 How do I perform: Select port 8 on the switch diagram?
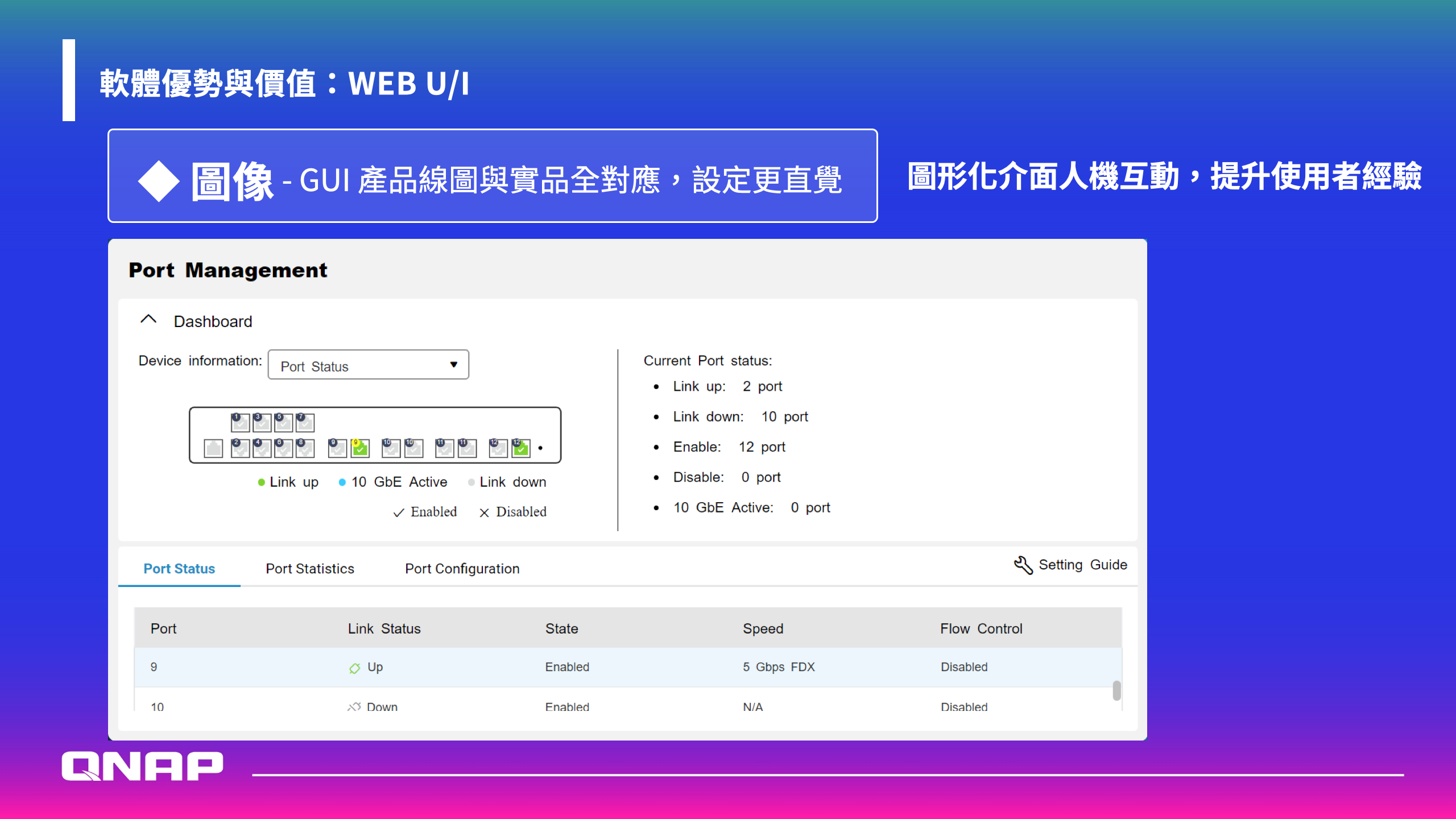point(305,448)
